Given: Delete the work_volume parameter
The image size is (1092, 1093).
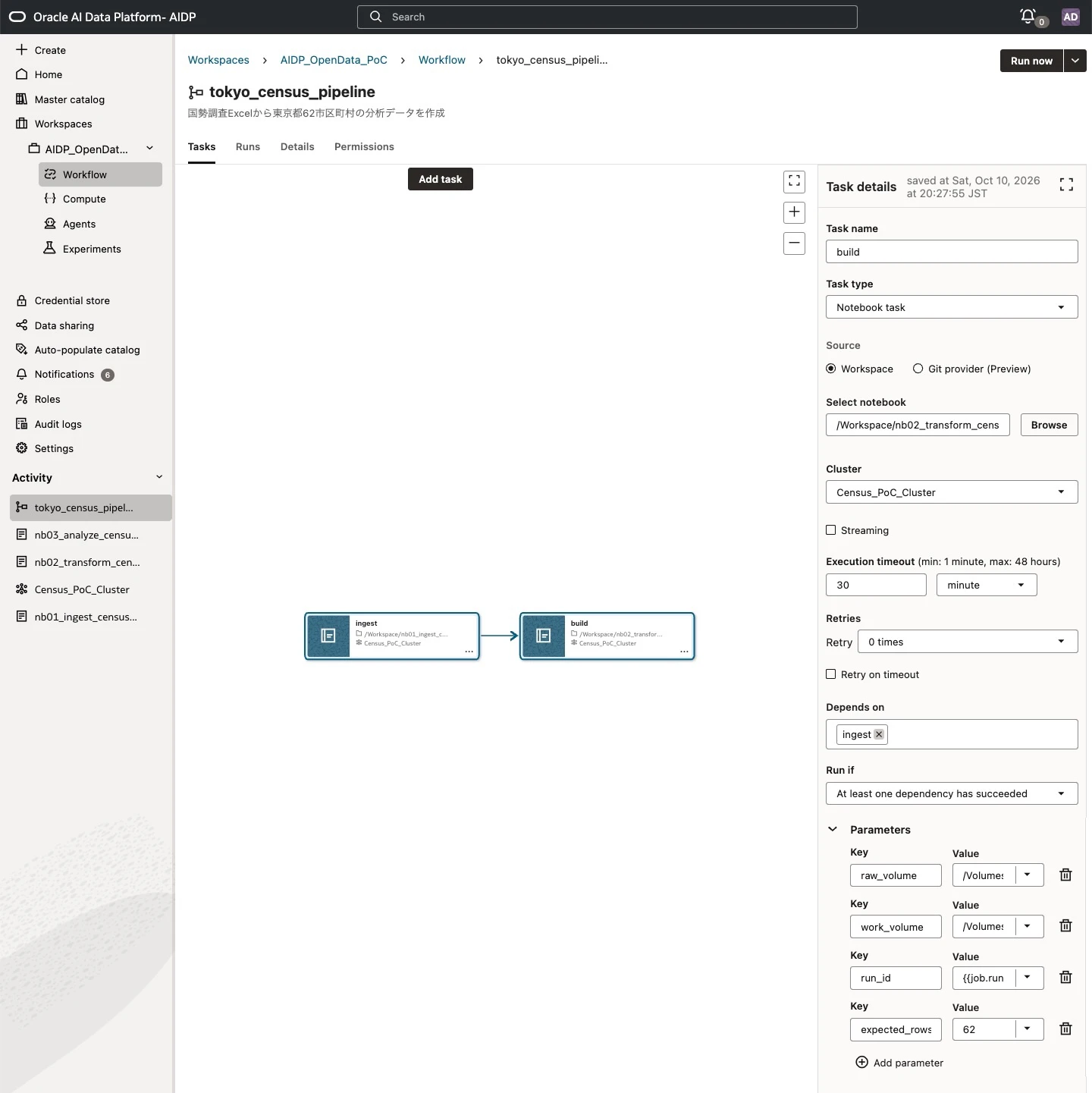Looking at the screenshot, I should pyautogui.click(x=1065, y=925).
